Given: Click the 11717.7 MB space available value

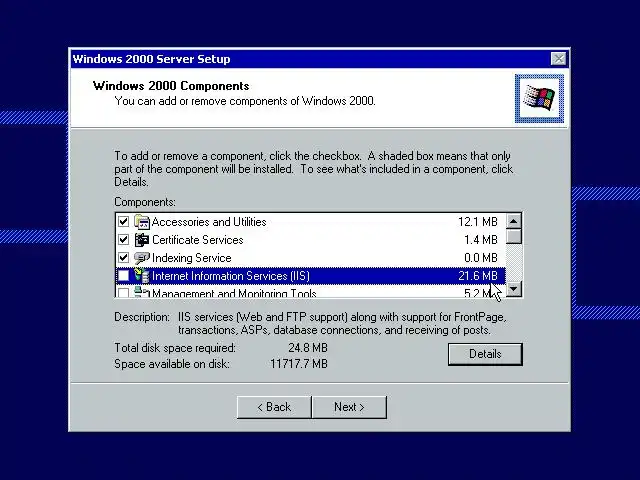Looking at the screenshot, I should [x=299, y=364].
